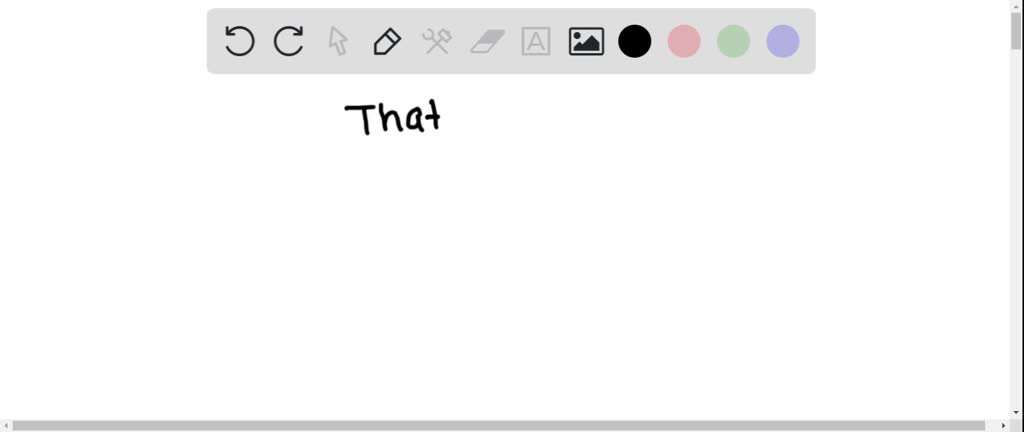Screen dimensions: 1024x432
Task: Click the horizontal scrollbar left arrow
Action: [5, 426]
